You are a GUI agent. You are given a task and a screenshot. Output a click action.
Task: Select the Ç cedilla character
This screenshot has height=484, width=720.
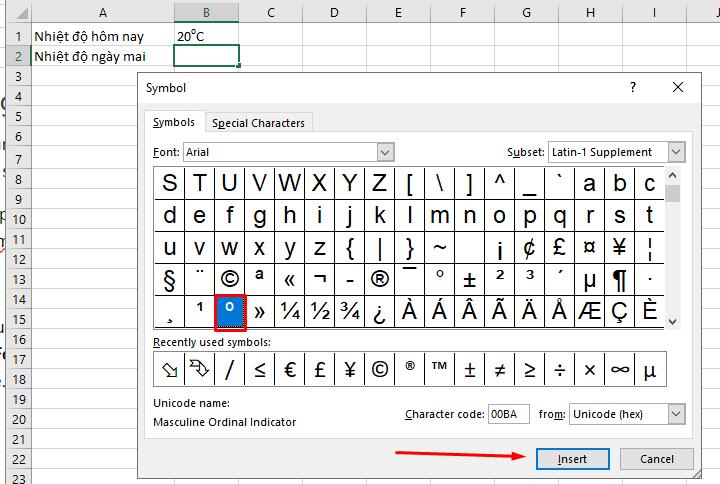619,312
